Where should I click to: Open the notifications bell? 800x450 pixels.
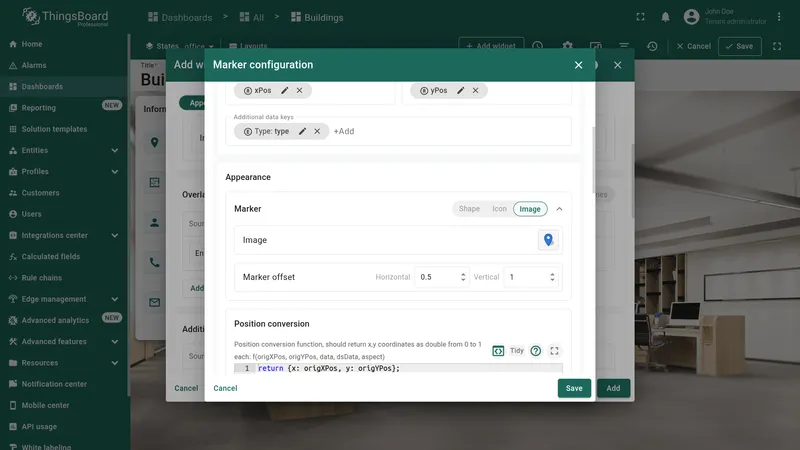(665, 17)
